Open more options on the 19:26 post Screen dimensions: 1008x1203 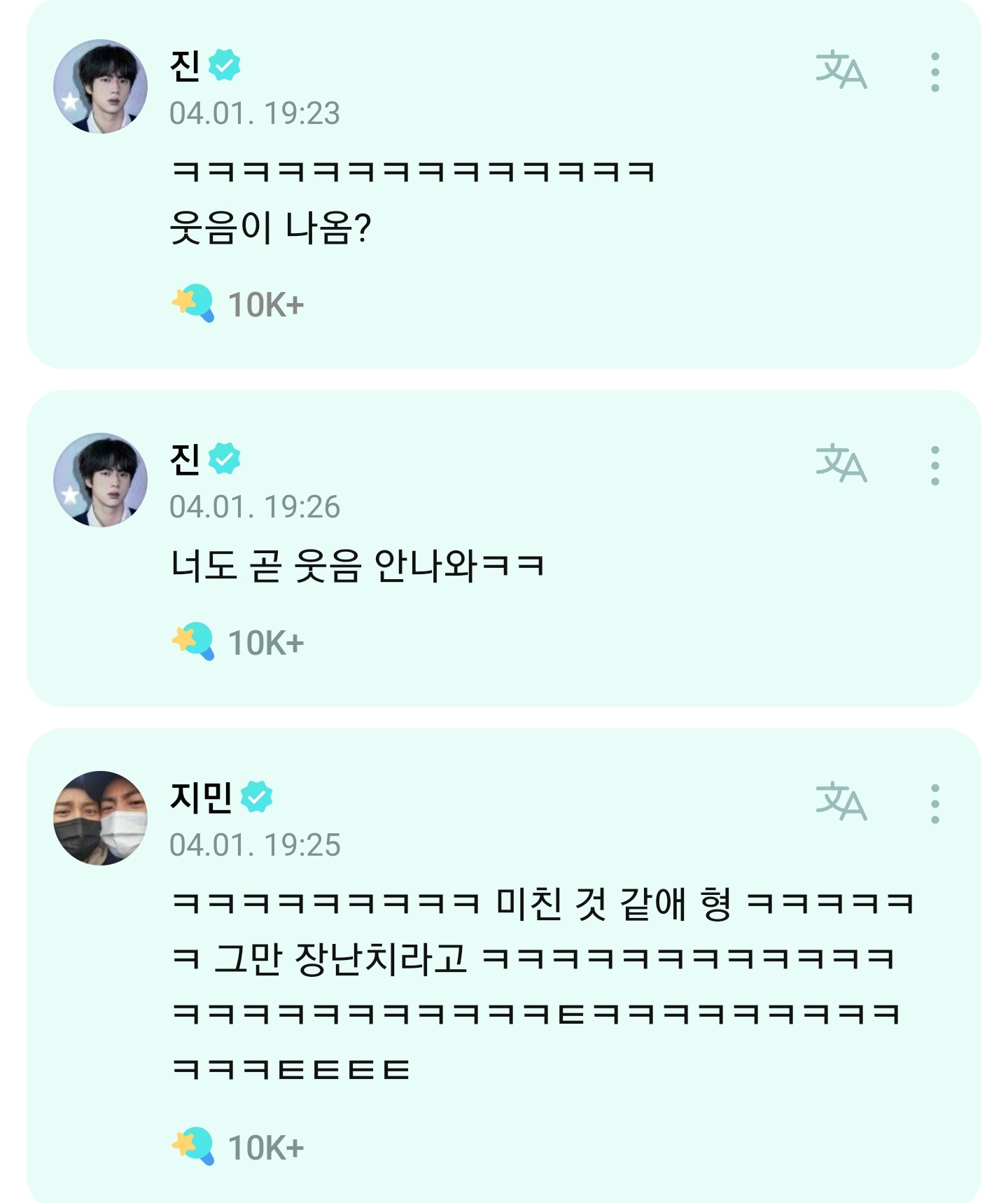(x=934, y=465)
